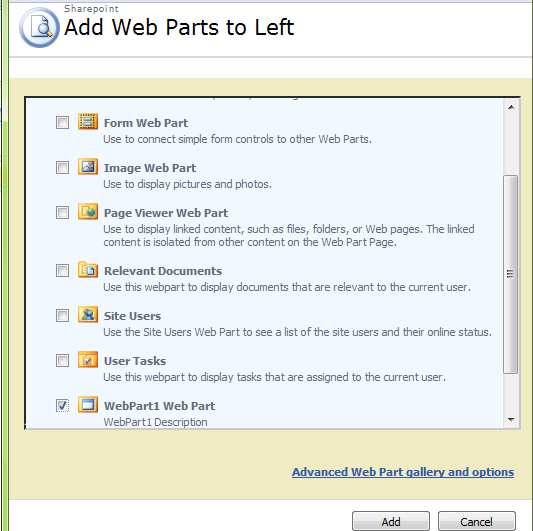Select the Site Users checkbox
The width and height of the screenshot is (533, 531).
63,315
